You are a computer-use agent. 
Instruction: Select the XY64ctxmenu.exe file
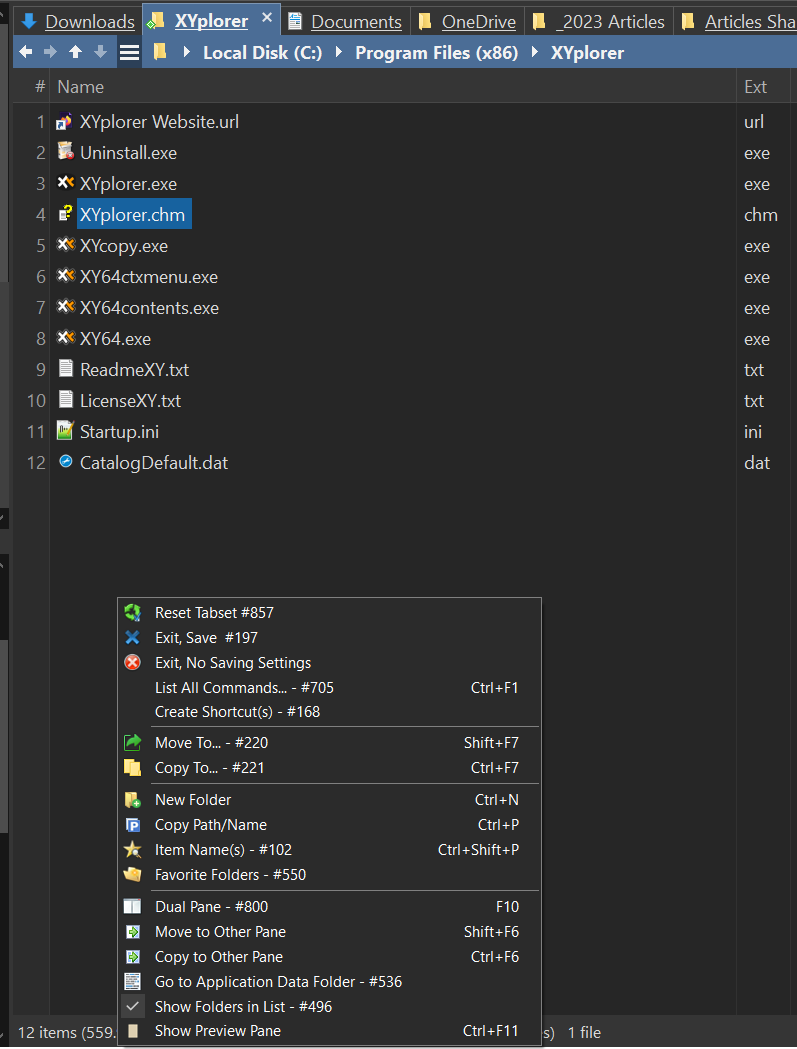point(149,277)
